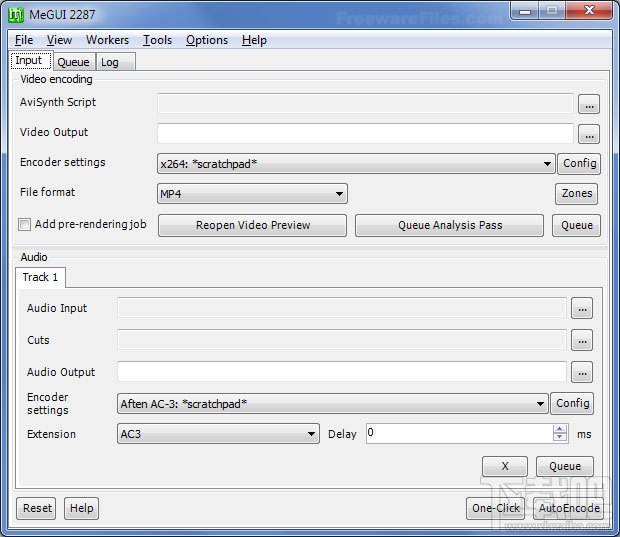
Task: Switch to the Queue tab
Action: 74,62
